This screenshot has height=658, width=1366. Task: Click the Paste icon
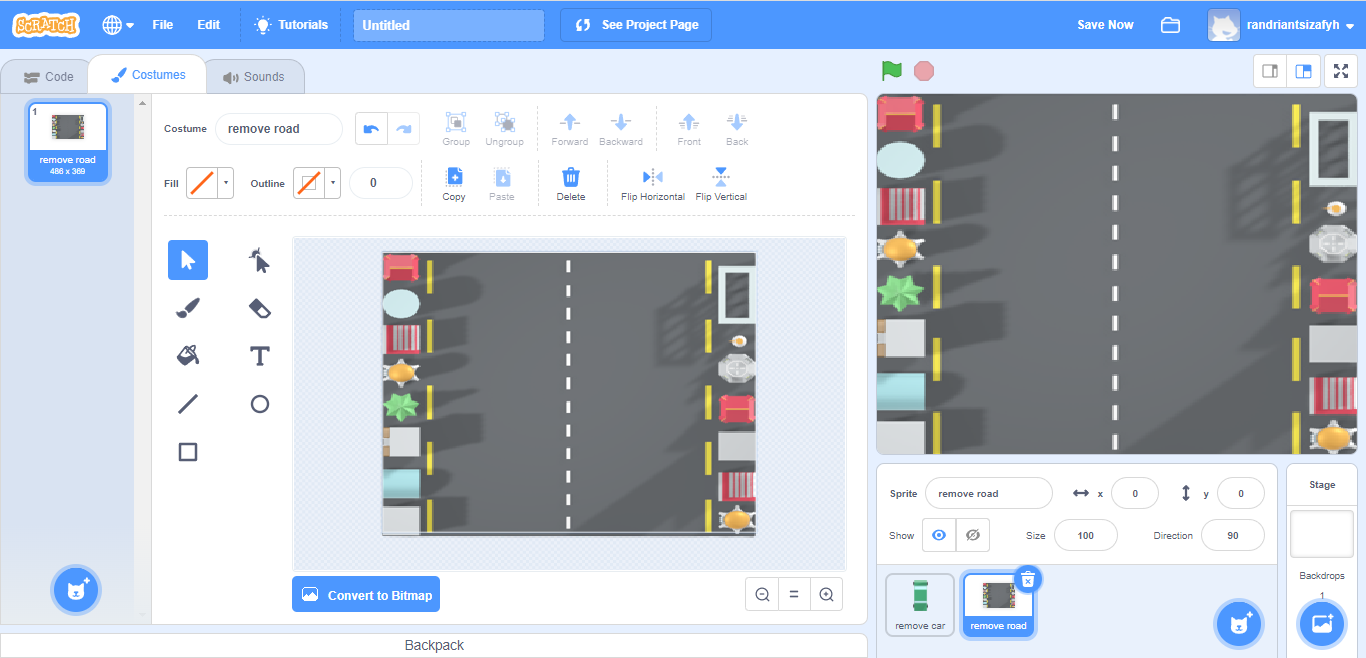[502, 183]
